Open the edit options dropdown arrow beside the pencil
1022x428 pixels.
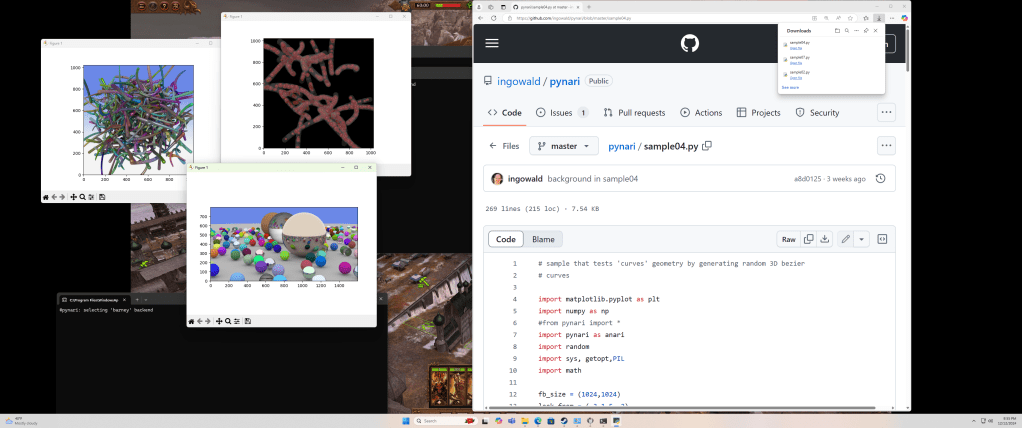(x=860, y=239)
